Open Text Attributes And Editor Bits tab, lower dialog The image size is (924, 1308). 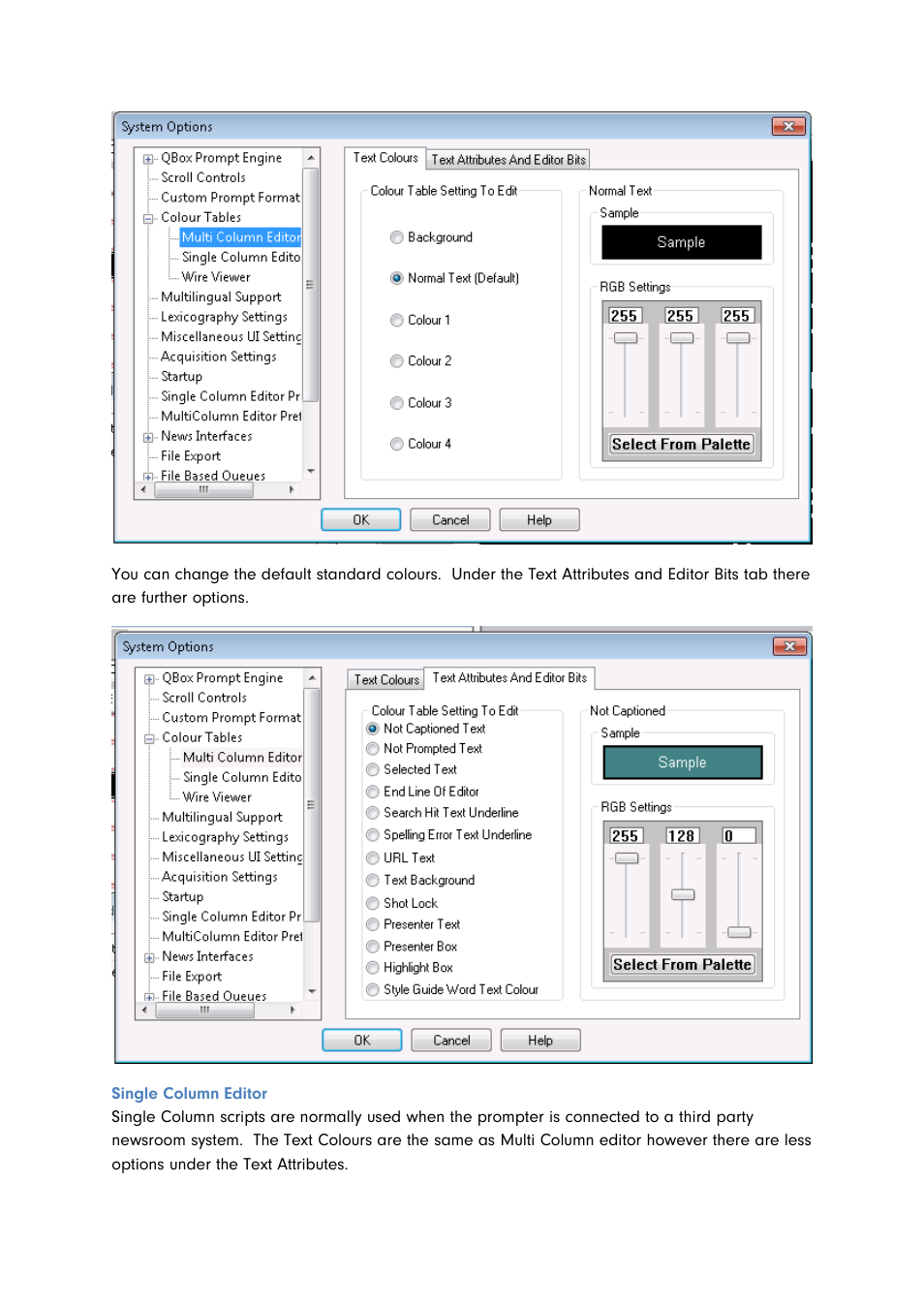pyautogui.click(x=509, y=678)
